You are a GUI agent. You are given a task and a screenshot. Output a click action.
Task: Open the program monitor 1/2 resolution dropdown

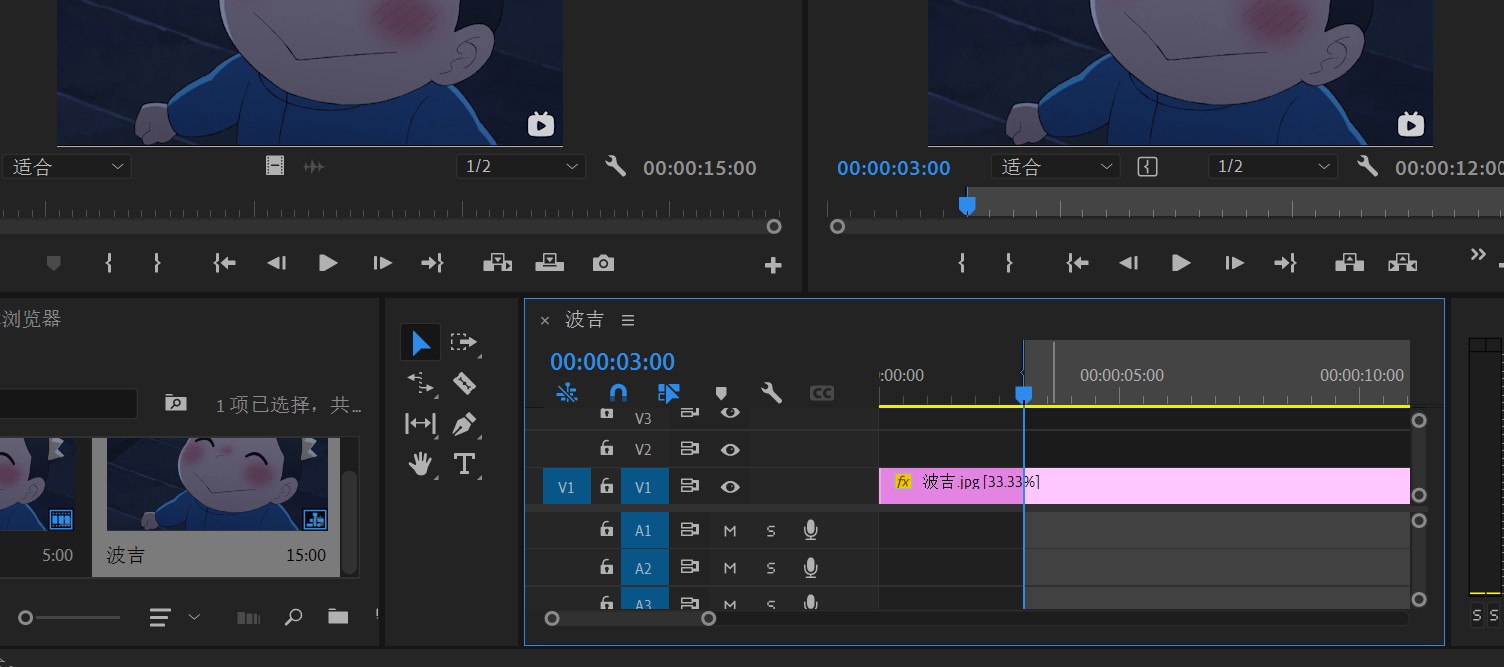click(x=1272, y=166)
